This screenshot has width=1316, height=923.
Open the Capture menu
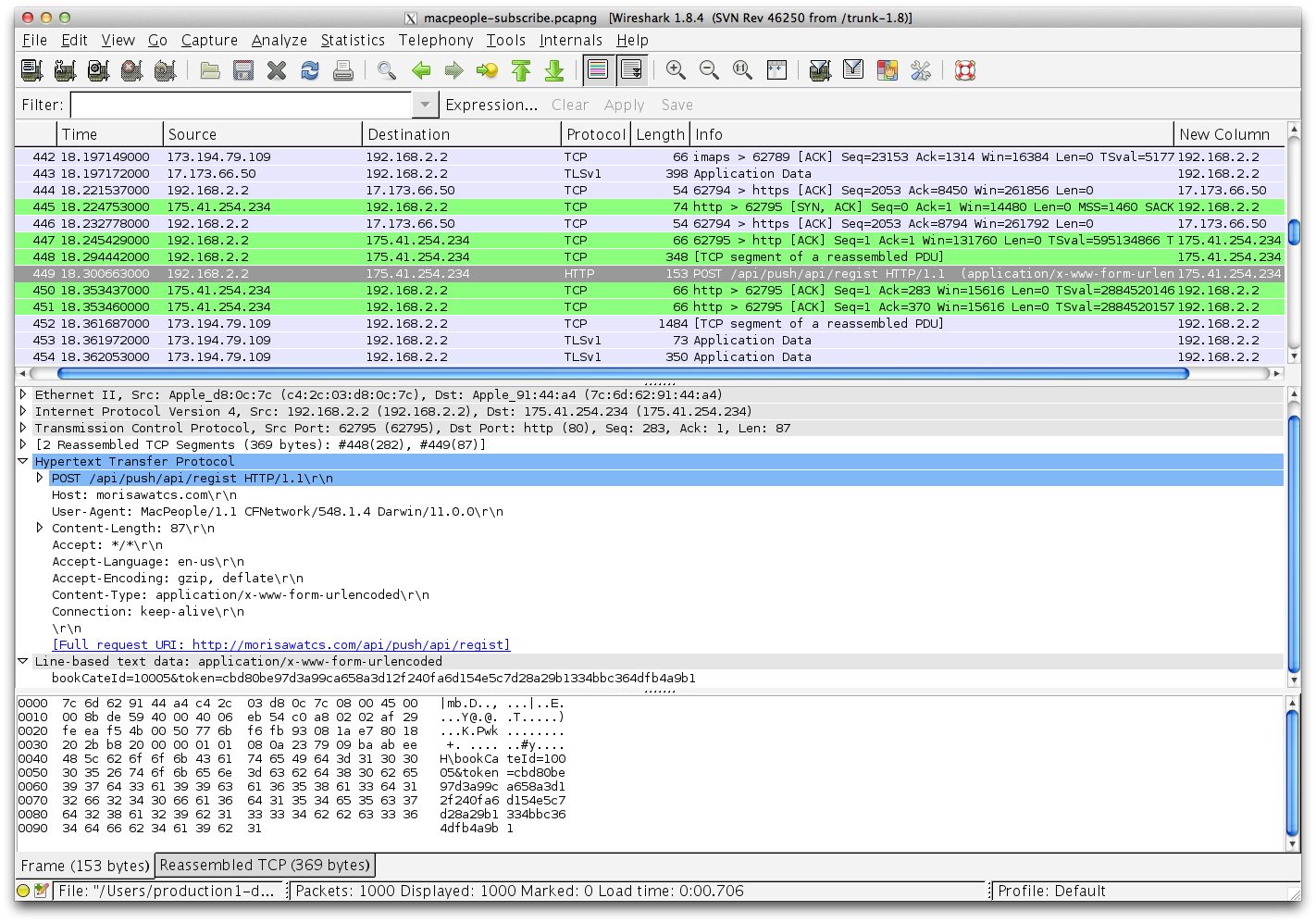click(x=209, y=40)
